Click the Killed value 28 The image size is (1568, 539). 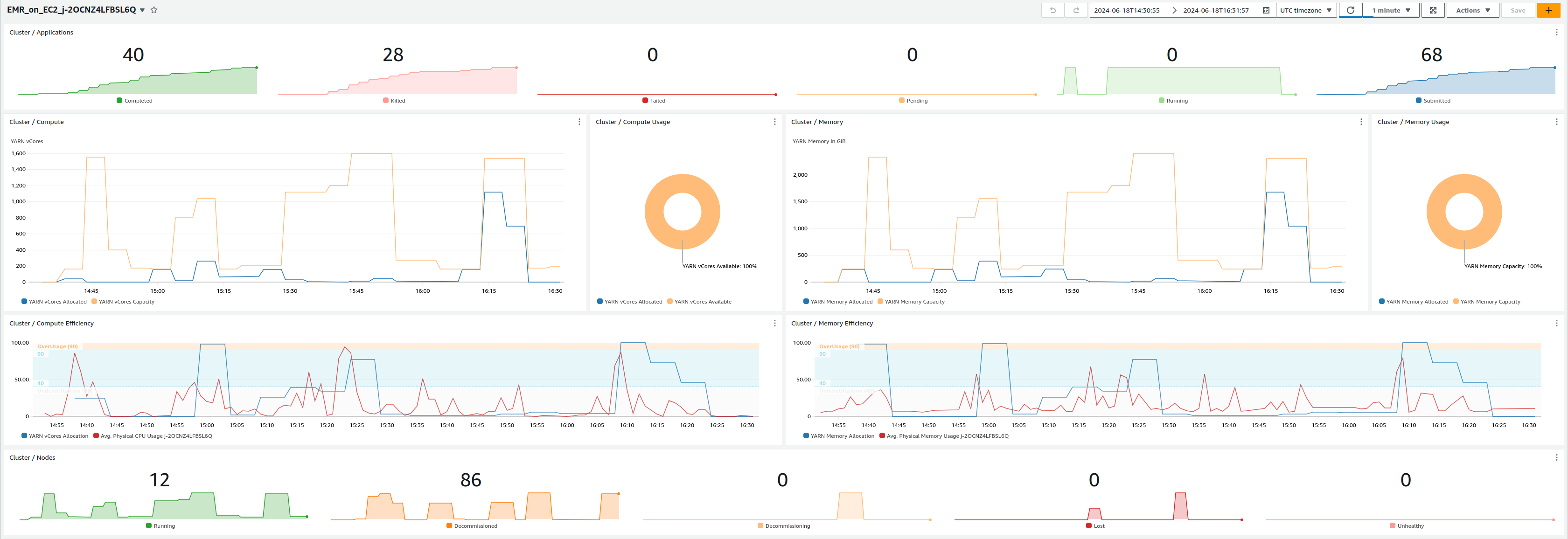[393, 55]
